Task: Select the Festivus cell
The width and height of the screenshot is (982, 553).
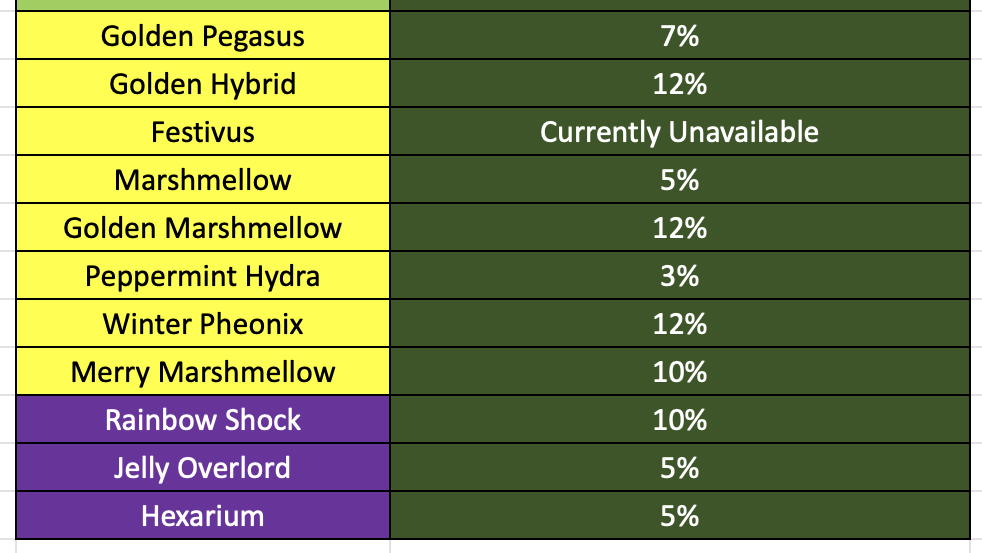Action: coord(203,132)
